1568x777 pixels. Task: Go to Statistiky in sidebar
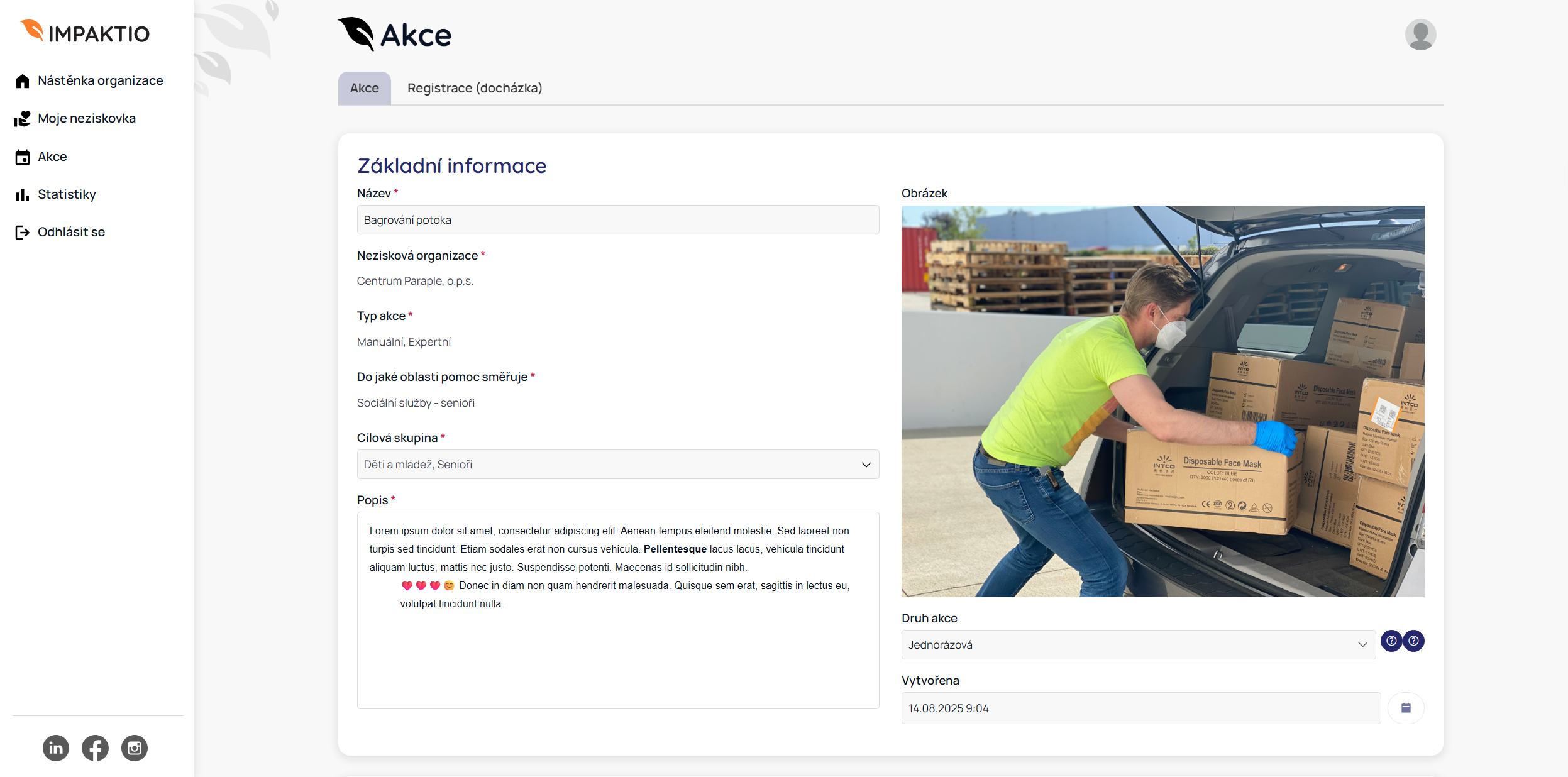tap(67, 194)
